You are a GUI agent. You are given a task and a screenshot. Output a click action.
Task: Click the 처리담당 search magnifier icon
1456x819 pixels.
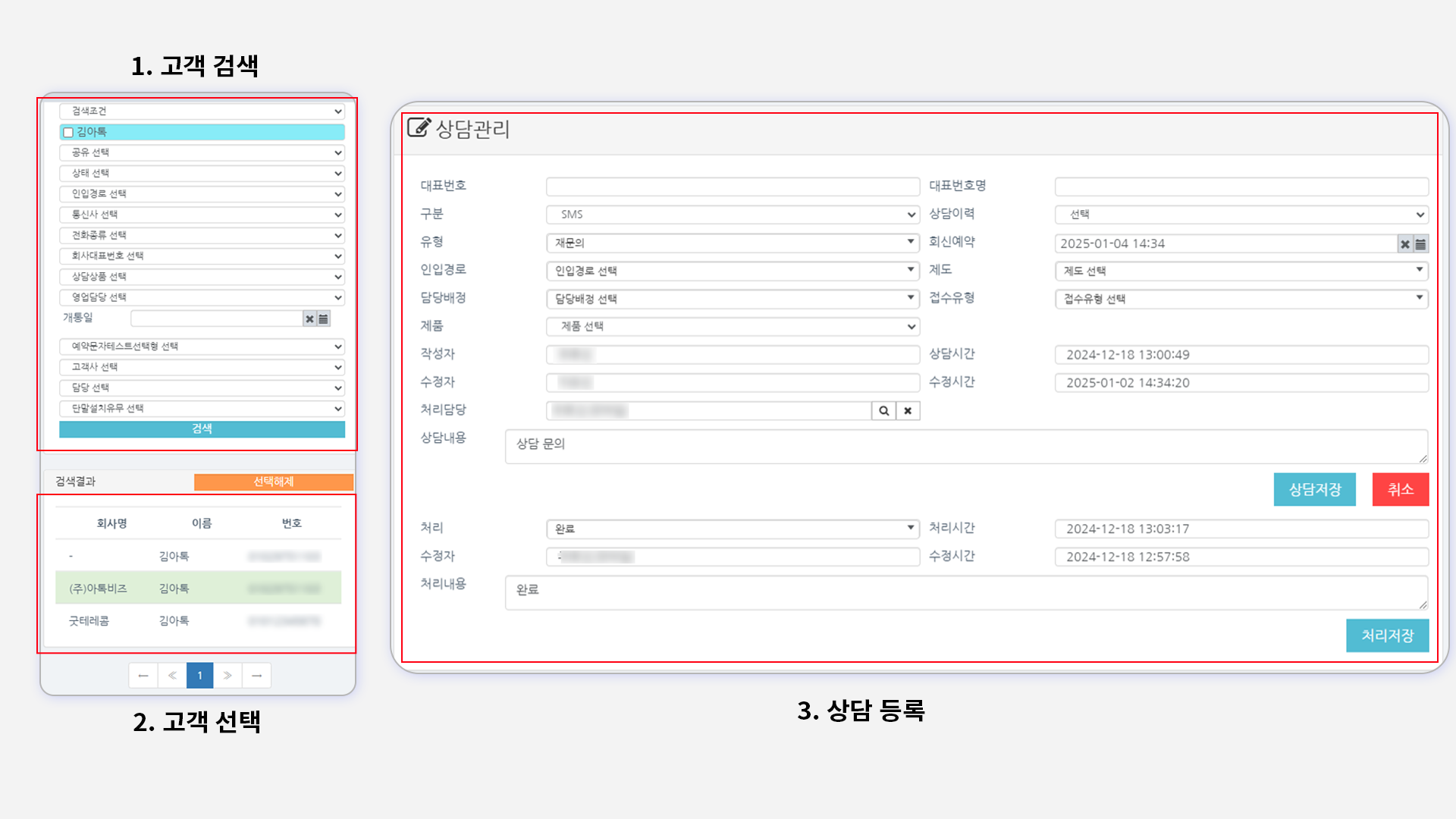pyautogui.click(x=883, y=411)
